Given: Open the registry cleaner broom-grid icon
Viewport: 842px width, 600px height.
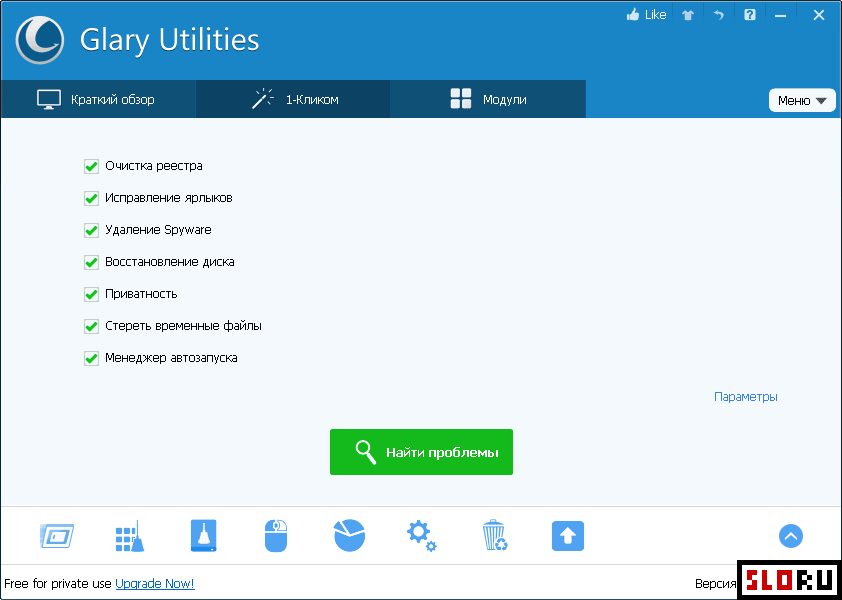Looking at the screenshot, I should pyautogui.click(x=130, y=536).
